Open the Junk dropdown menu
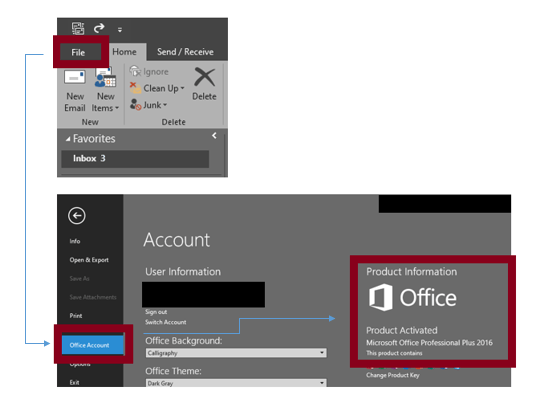The width and height of the screenshot is (538, 410). click(x=149, y=105)
